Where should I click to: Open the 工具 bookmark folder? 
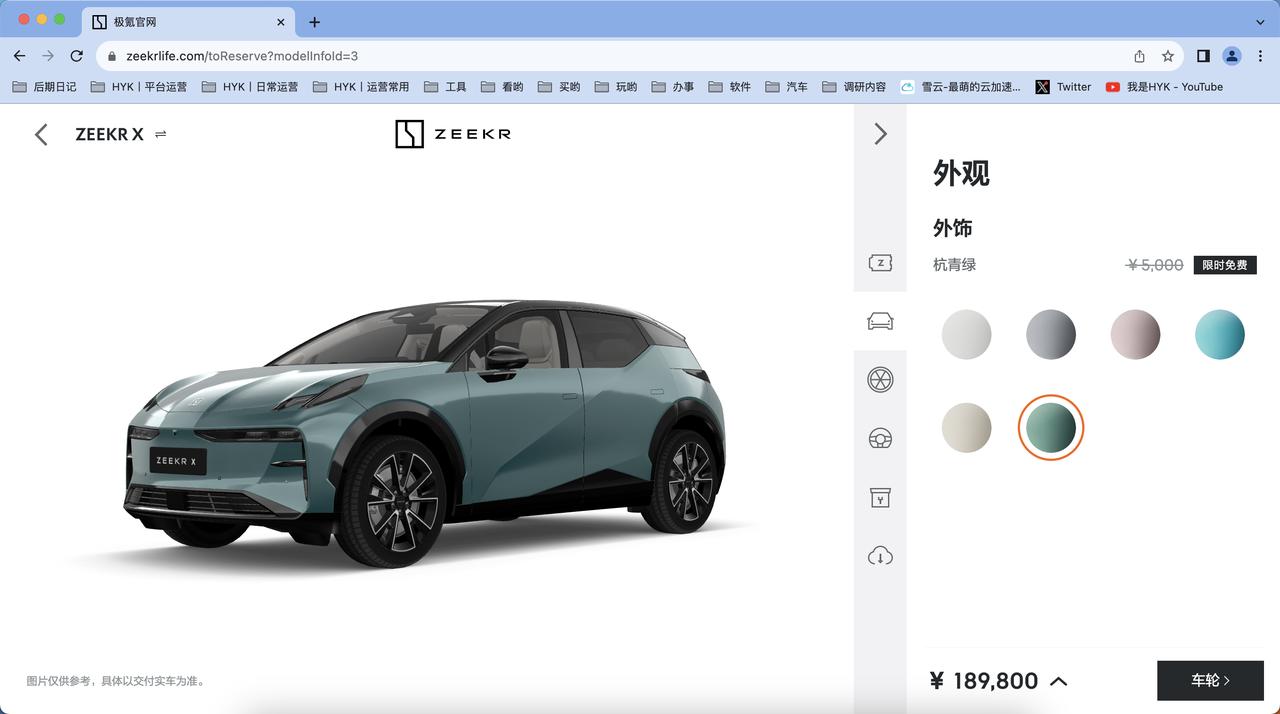coord(445,87)
